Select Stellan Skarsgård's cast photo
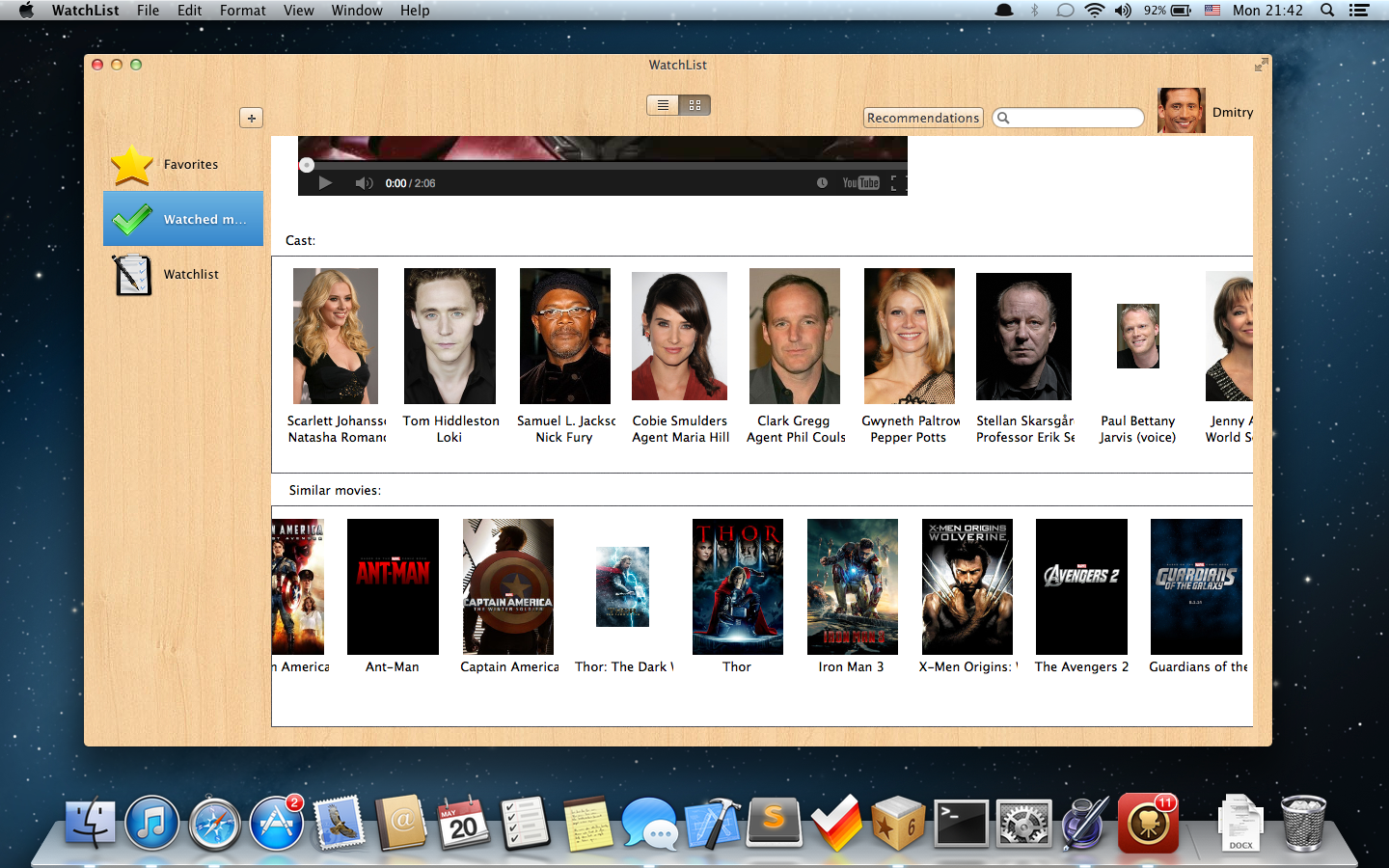The width and height of the screenshot is (1389, 868). click(1023, 336)
